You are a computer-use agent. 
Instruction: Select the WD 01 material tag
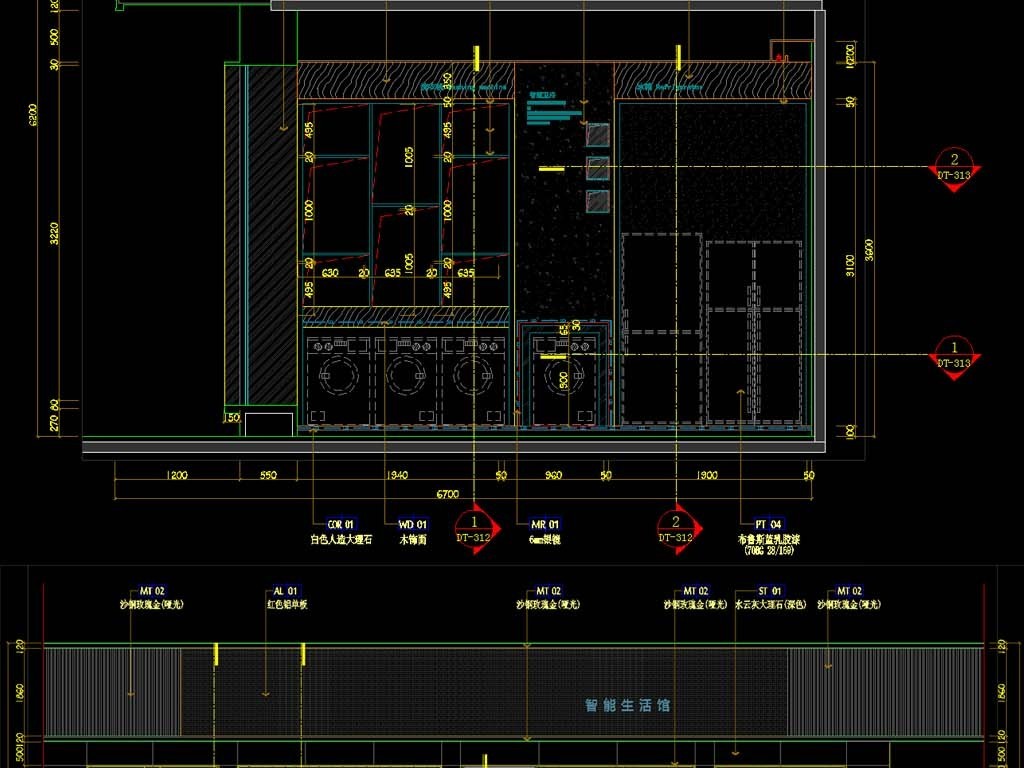[x=413, y=524]
